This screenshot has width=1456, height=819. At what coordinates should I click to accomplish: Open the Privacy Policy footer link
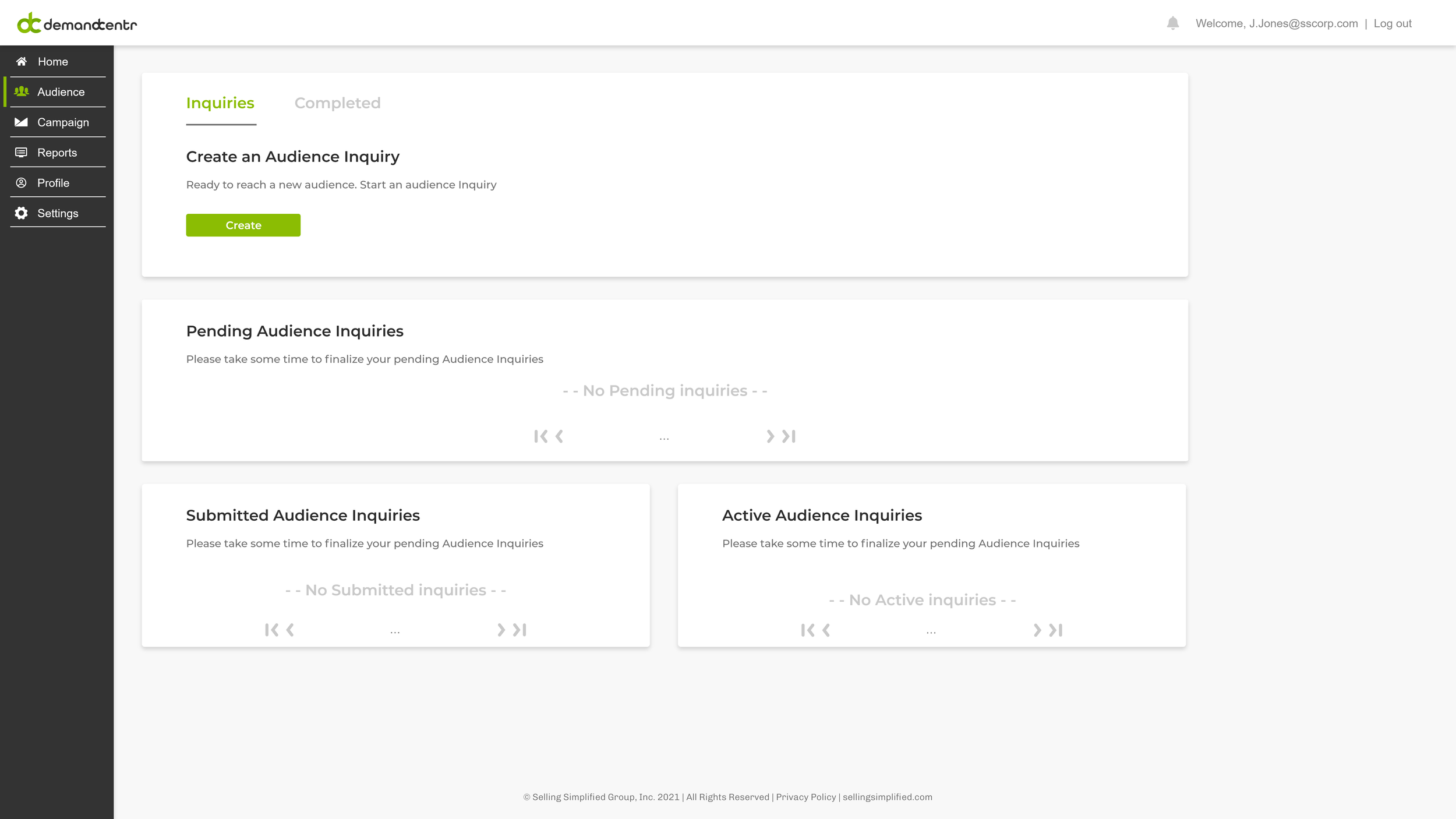[x=805, y=797]
